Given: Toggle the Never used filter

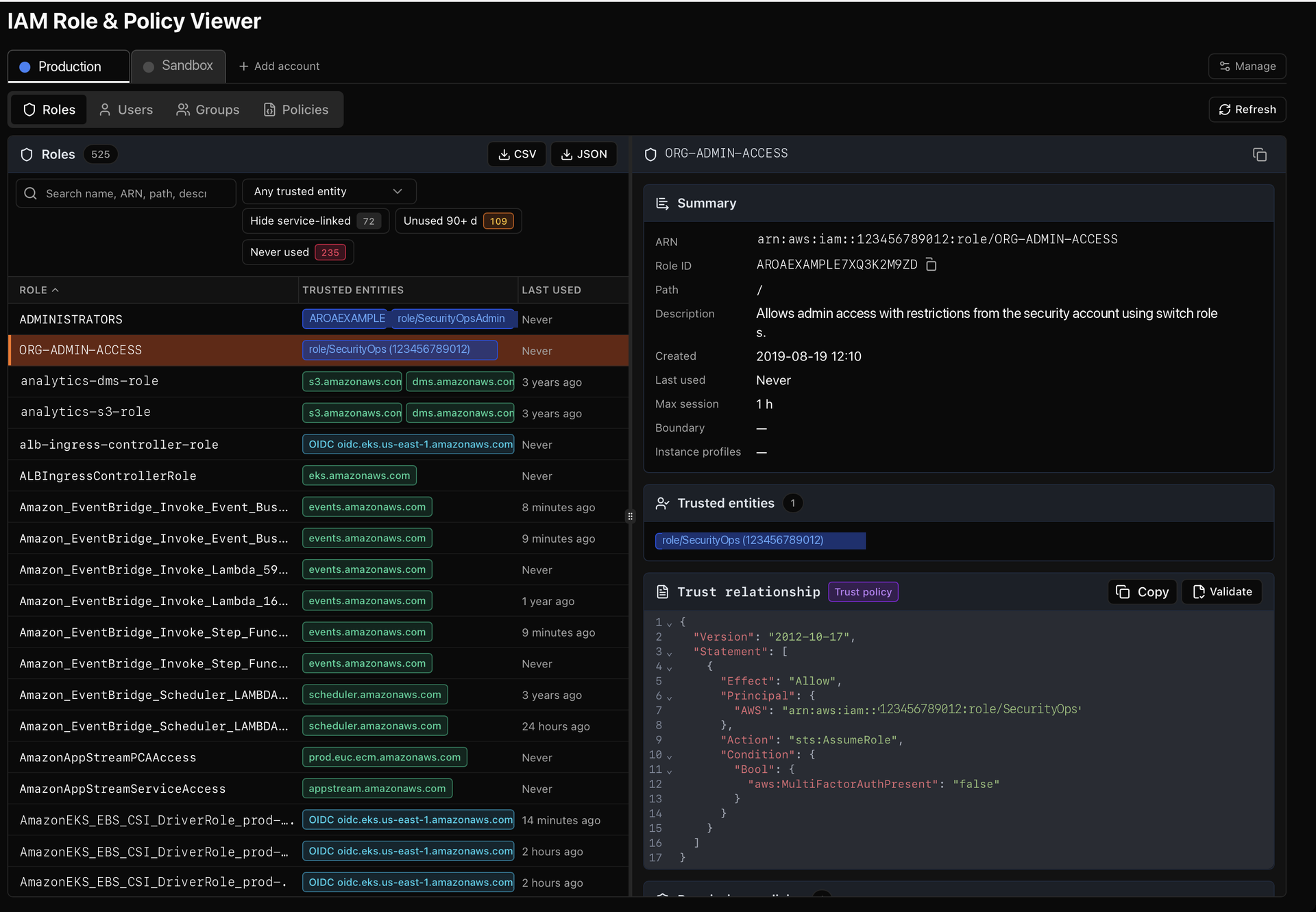Looking at the screenshot, I should coord(297,252).
